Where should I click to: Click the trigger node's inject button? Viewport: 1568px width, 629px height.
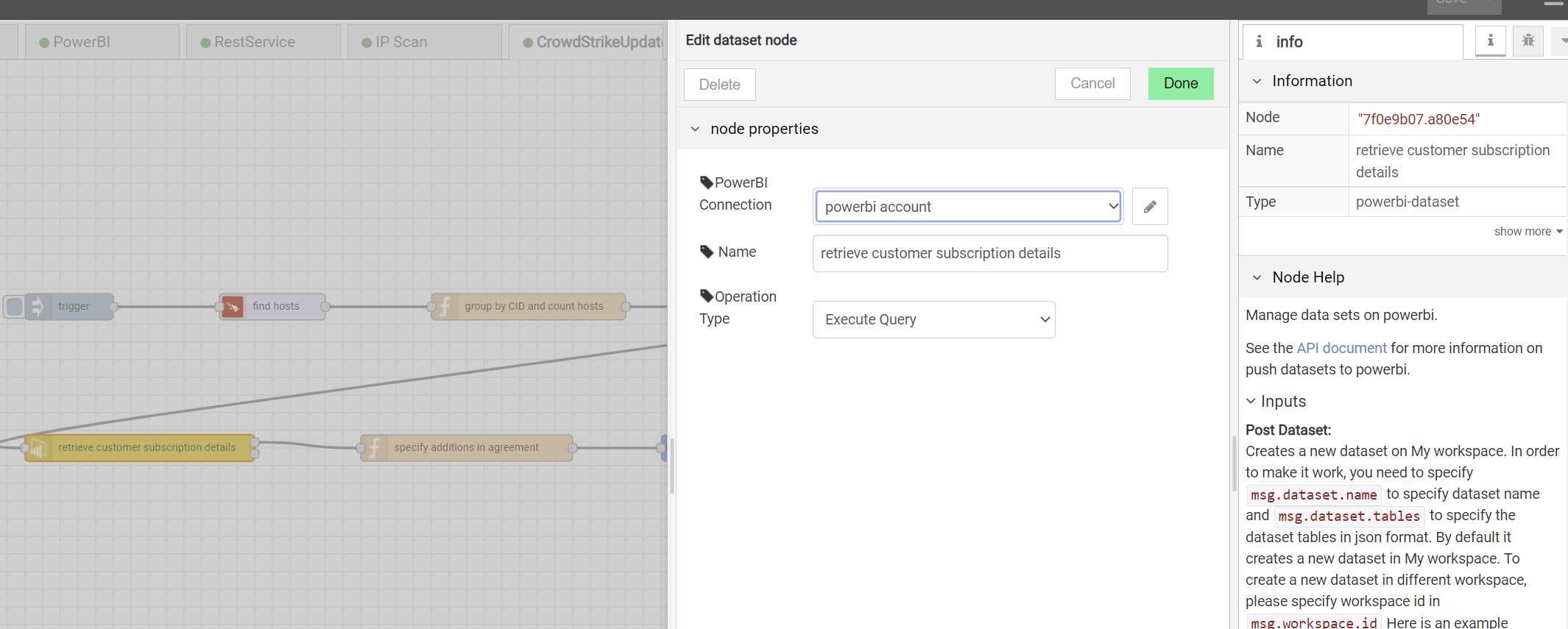click(14, 306)
